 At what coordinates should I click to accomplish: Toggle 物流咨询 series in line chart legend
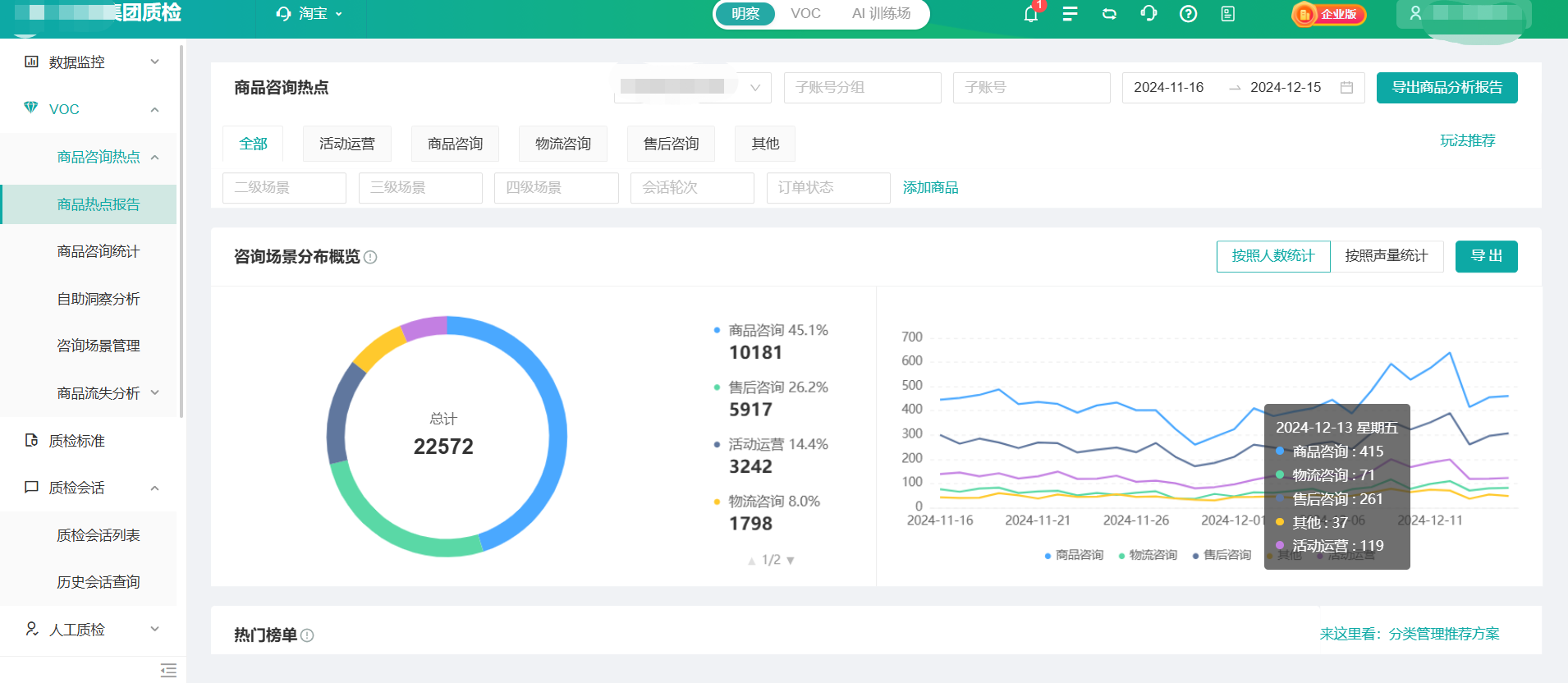click(1148, 555)
